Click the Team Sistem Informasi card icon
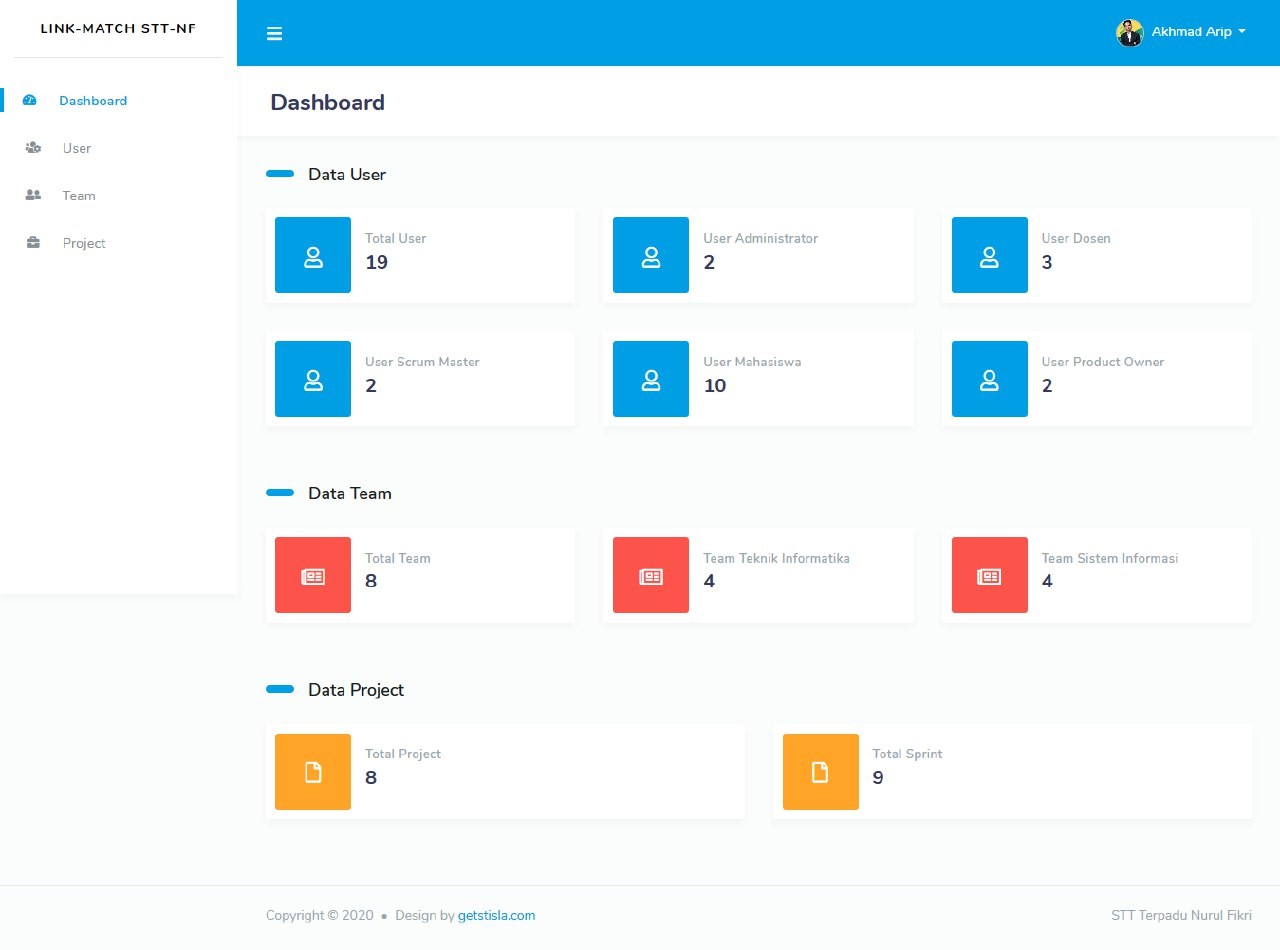The image size is (1280, 950). (990, 575)
